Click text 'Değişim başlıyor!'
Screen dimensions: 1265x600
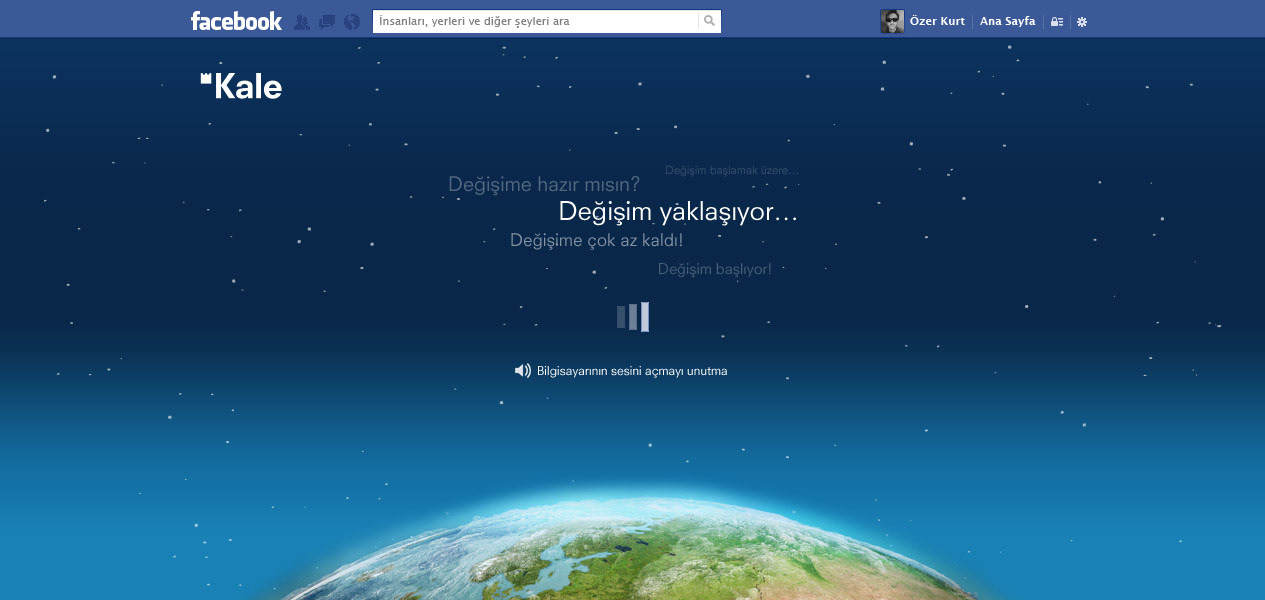pyautogui.click(x=715, y=269)
